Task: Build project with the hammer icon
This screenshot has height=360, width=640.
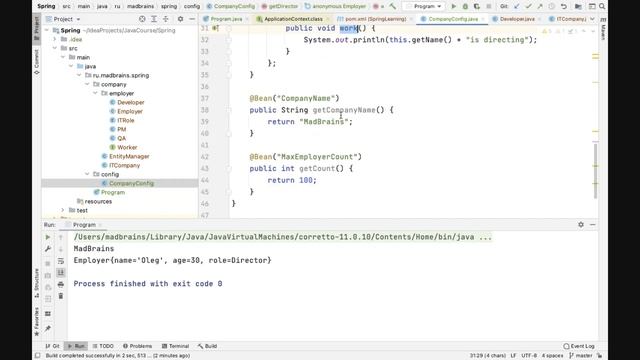Action: tap(393, 7)
